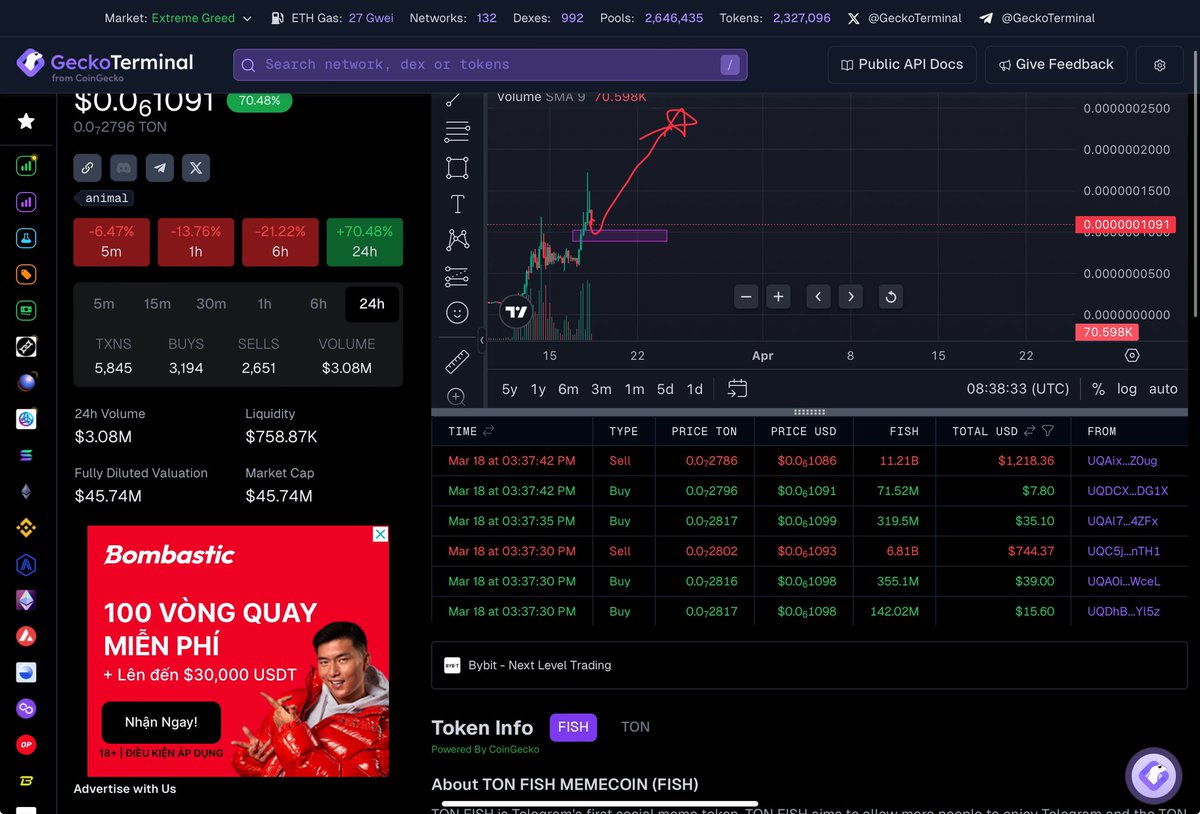1200x814 pixels.
Task: Select the 15m stats timeframe tab
Action: click(x=157, y=304)
